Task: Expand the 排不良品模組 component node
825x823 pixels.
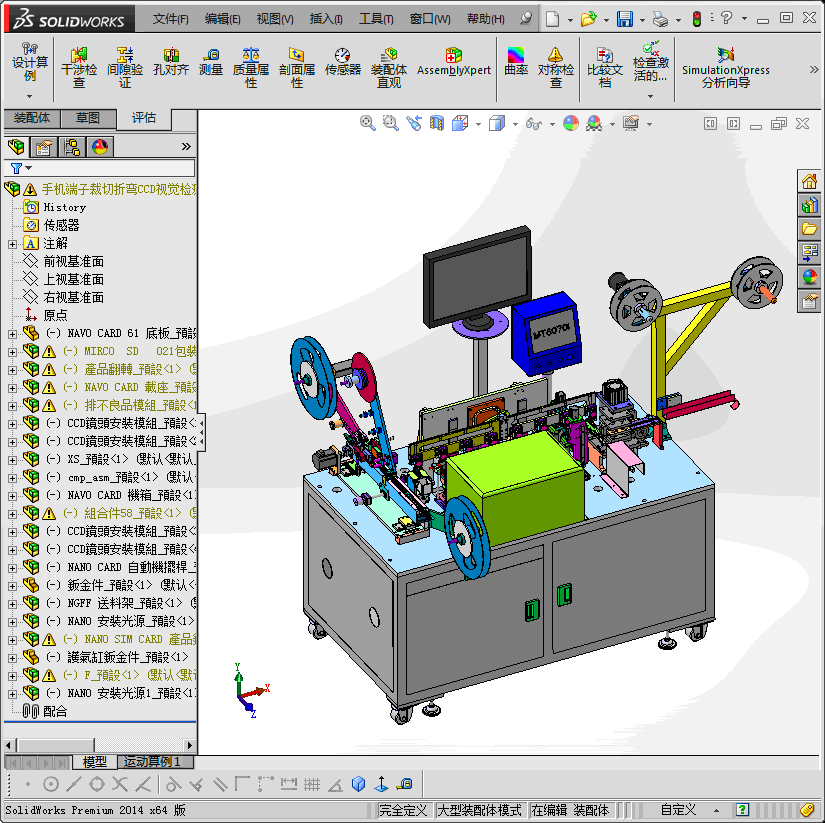Action: coord(13,406)
